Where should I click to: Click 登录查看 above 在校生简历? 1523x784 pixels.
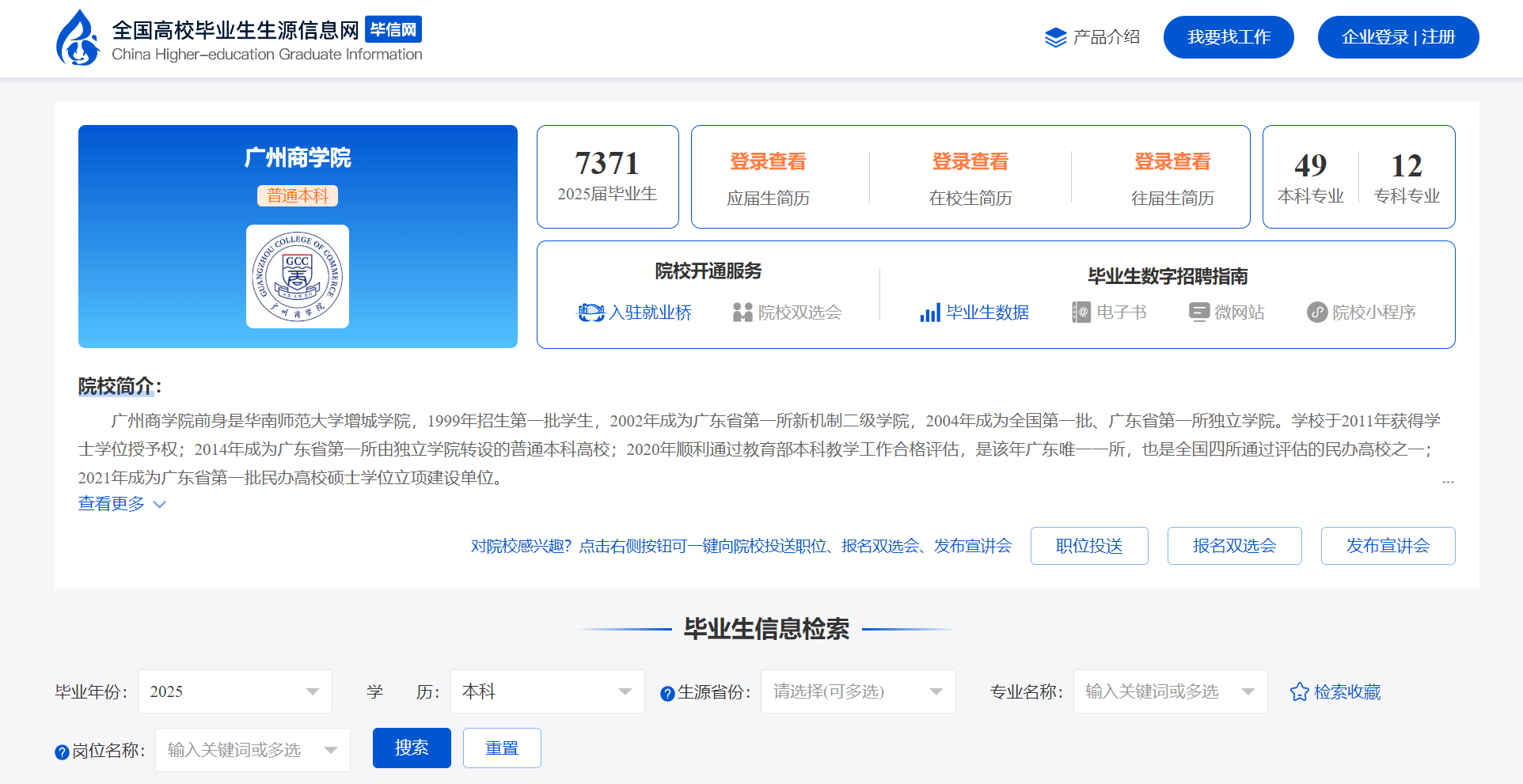point(970,162)
